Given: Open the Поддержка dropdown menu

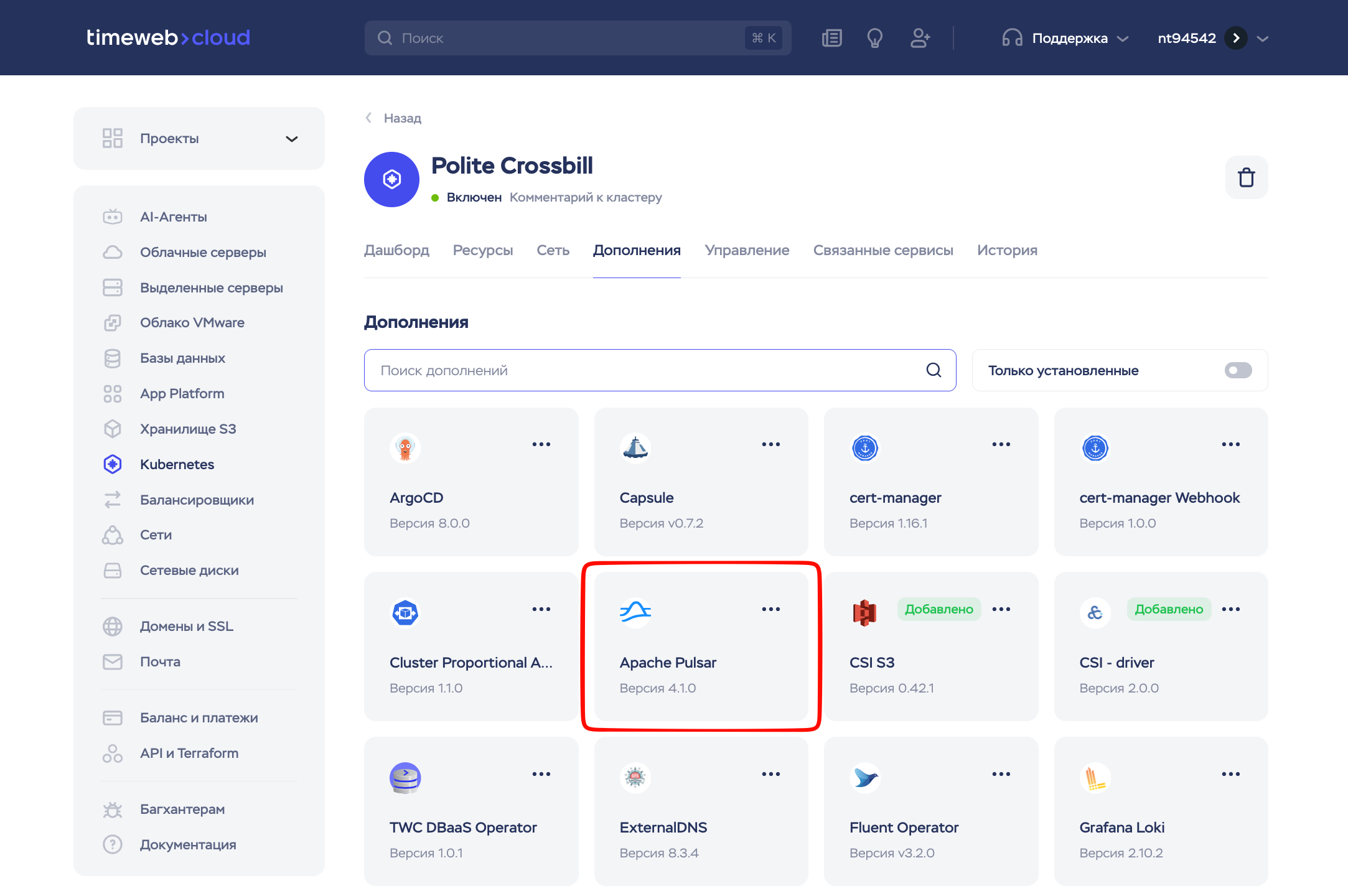Looking at the screenshot, I should [x=1069, y=38].
